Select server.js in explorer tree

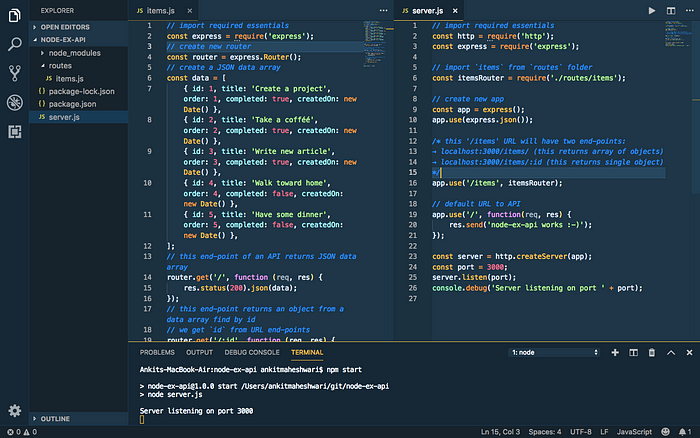point(79,117)
